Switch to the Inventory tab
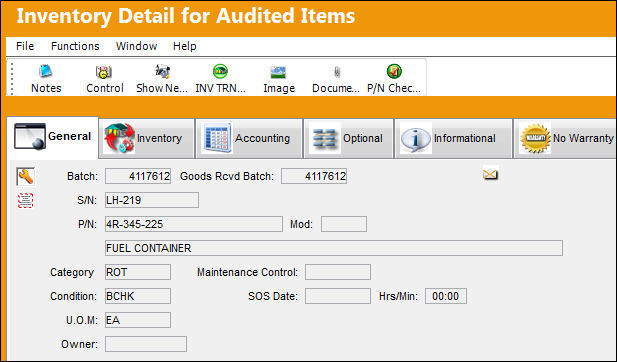 point(147,138)
